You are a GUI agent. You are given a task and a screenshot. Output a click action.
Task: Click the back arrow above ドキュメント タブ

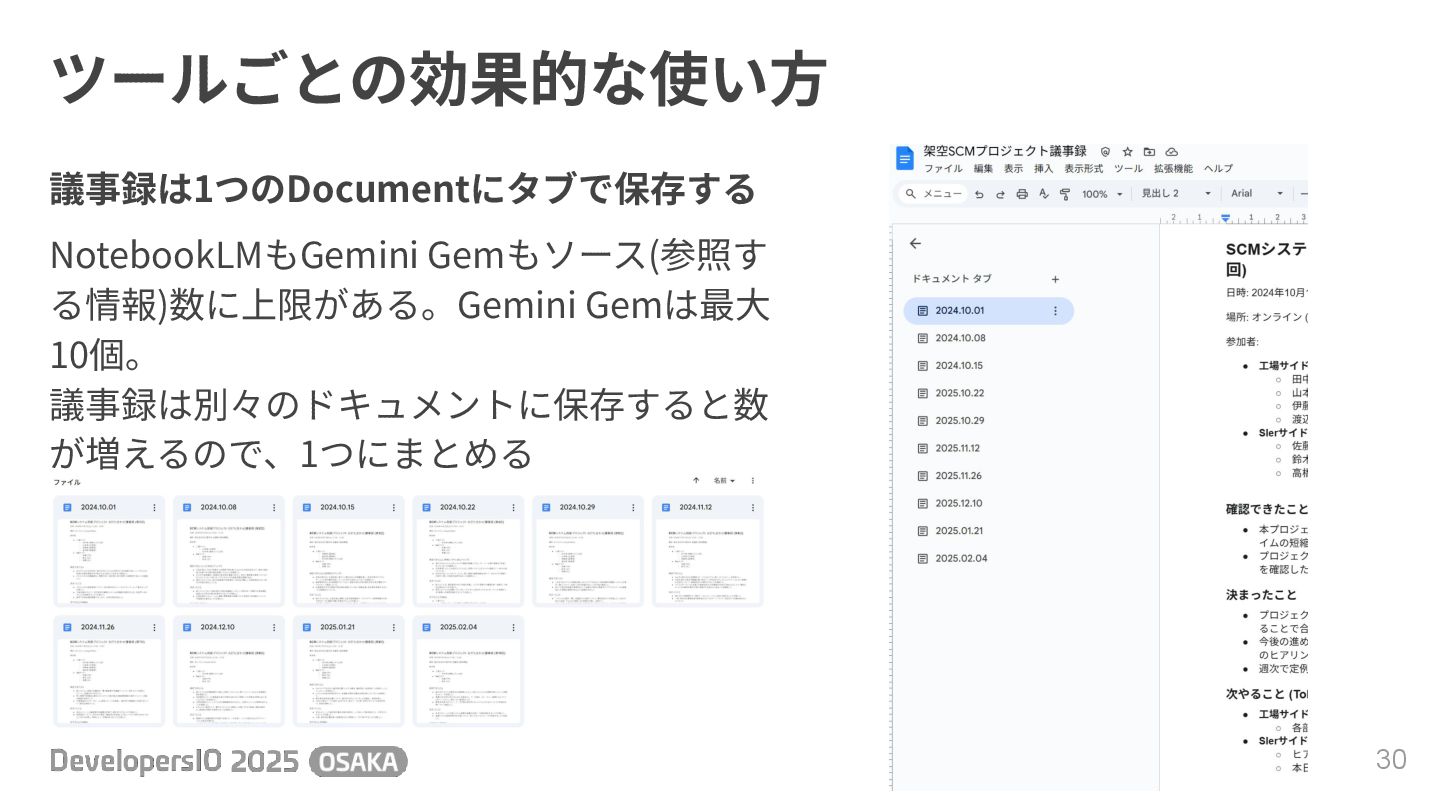[x=915, y=243]
